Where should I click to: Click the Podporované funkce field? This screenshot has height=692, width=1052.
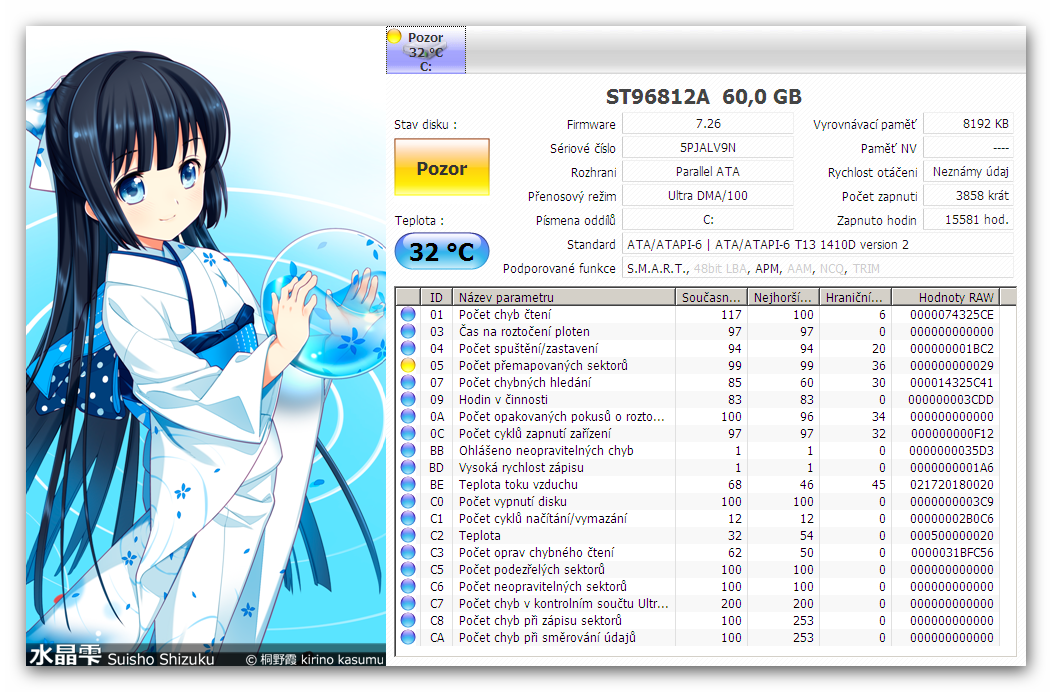pyautogui.click(x=818, y=268)
